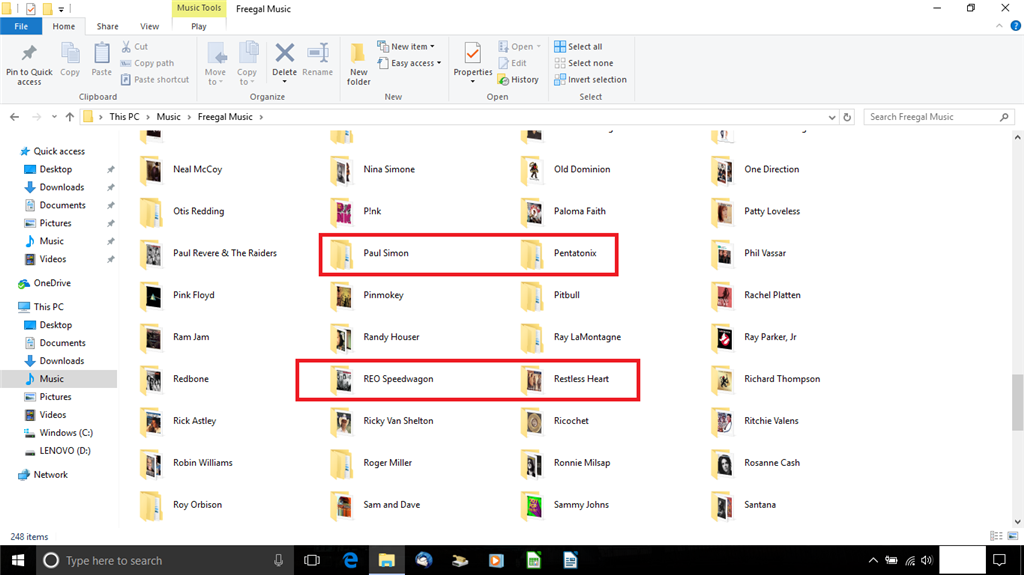Open Task View on taskbar
1024x575 pixels.
coord(312,560)
